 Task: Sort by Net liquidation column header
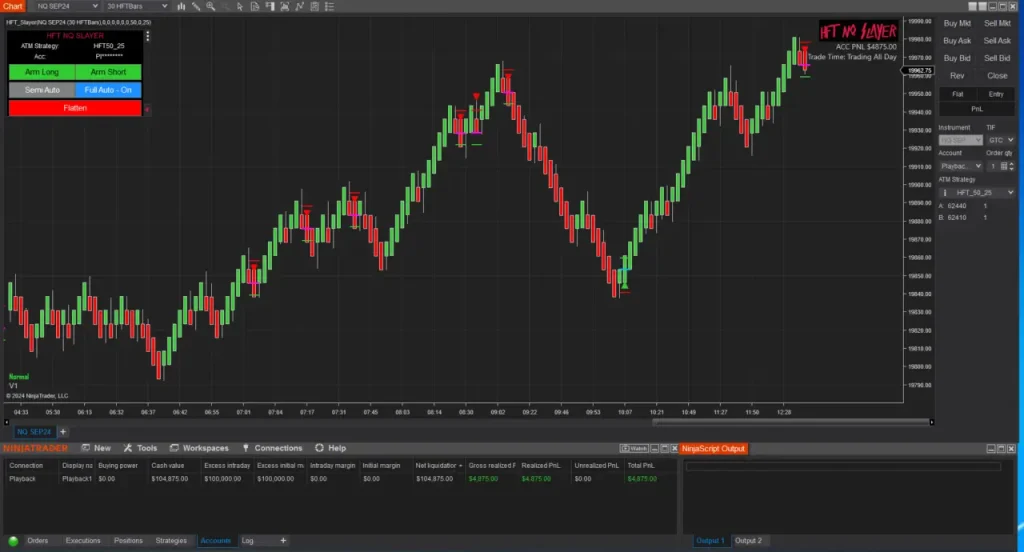(438, 466)
